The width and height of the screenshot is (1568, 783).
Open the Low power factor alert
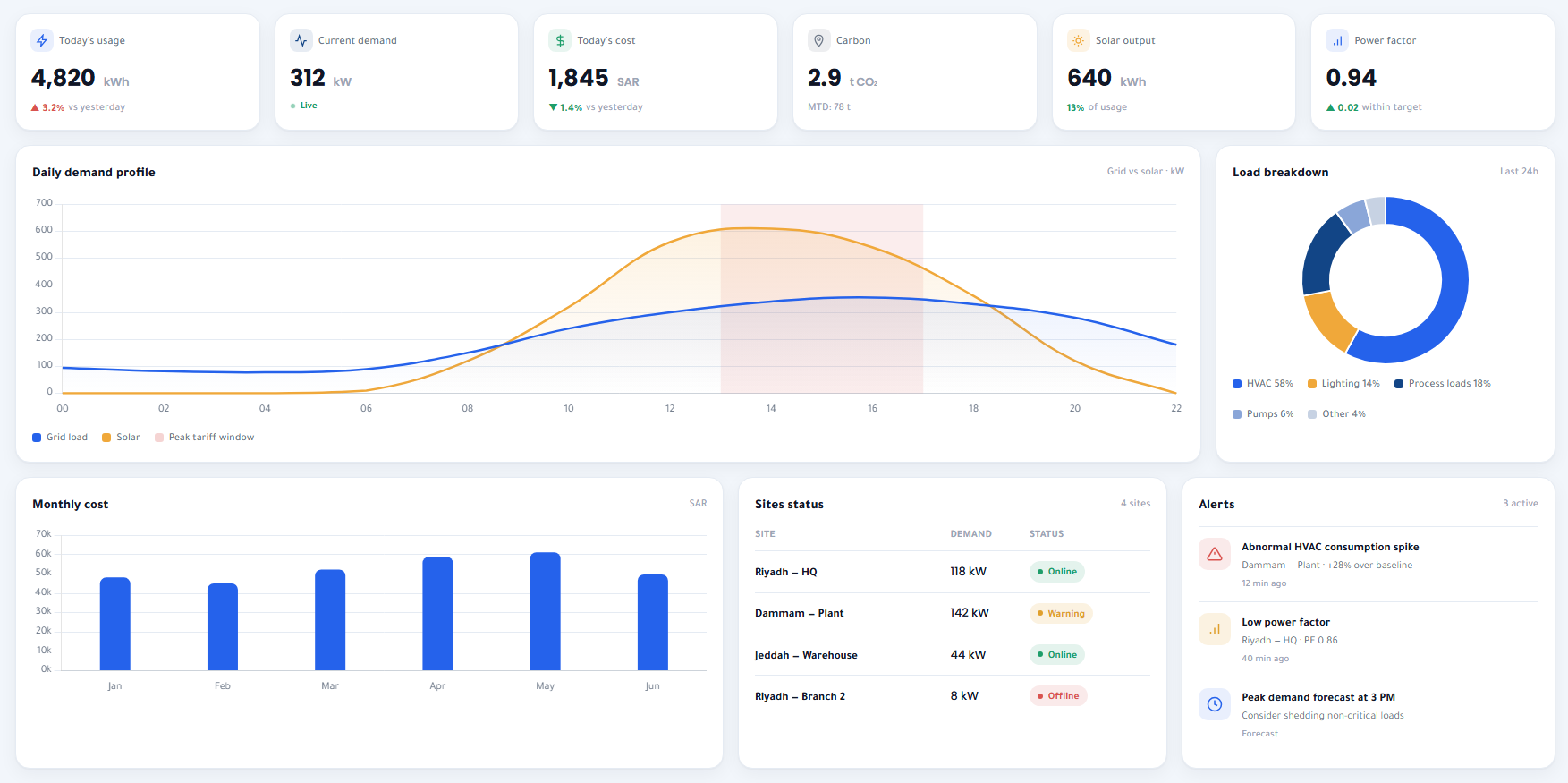(1369, 640)
